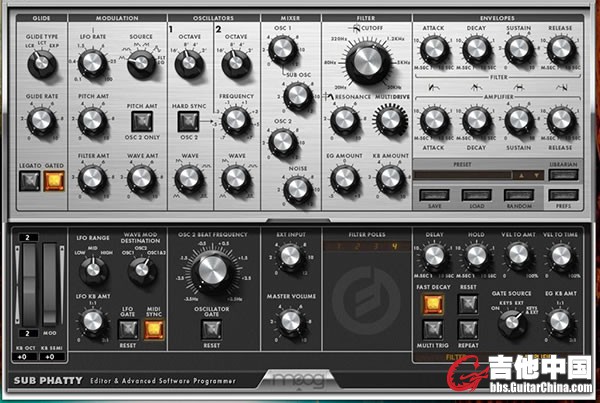This screenshot has height=403, width=600.
Task: Click the large filter Cutoff knob
Action: tap(367, 62)
